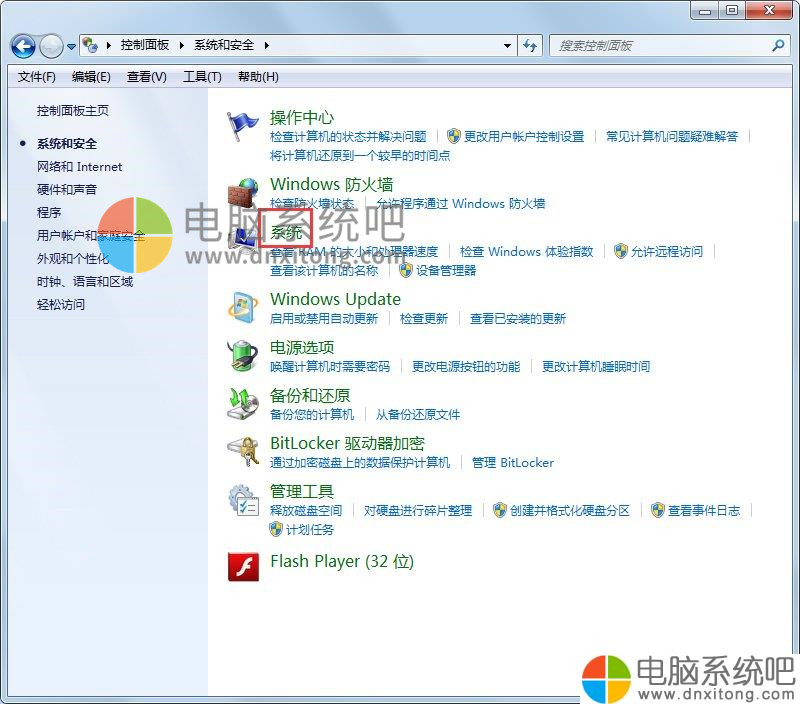Screen dimensions: 800x704
Task: Open the 工具(T) menu
Action: [x=202, y=77]
